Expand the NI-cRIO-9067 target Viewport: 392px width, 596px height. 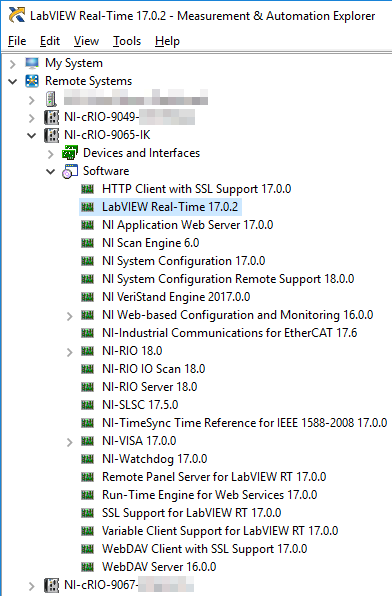point(32,586)
